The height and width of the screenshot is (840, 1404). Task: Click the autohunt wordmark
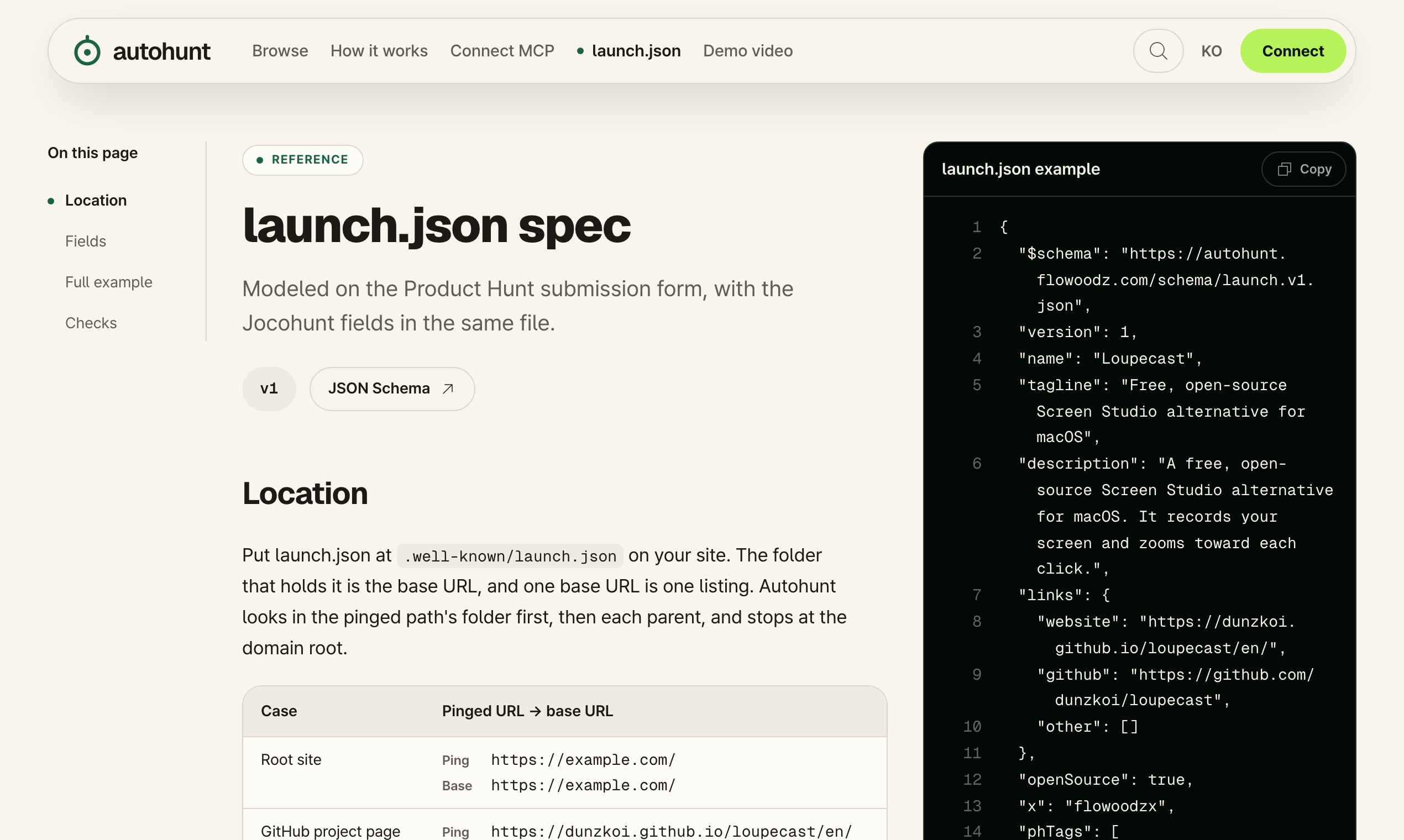point(161,51)
